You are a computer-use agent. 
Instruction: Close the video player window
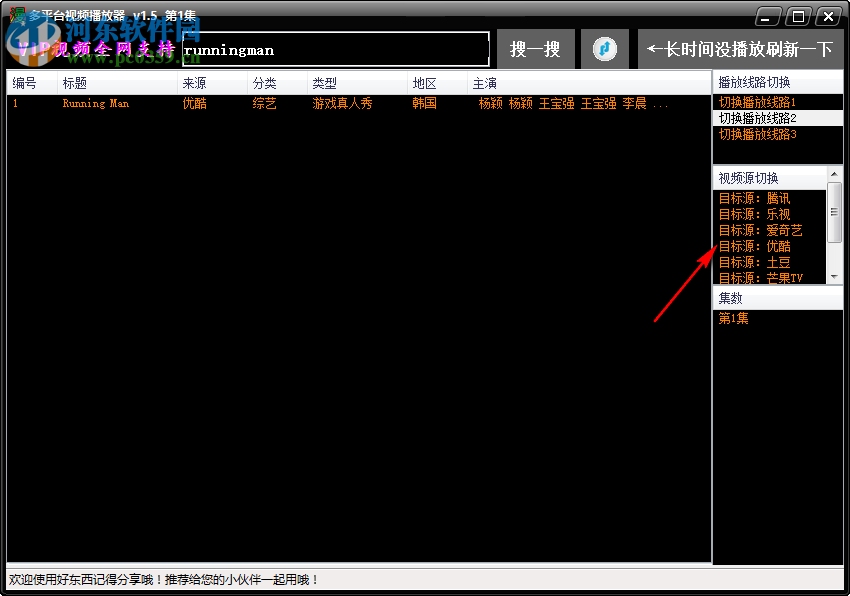pyautogui.click(x=829, y=17)
